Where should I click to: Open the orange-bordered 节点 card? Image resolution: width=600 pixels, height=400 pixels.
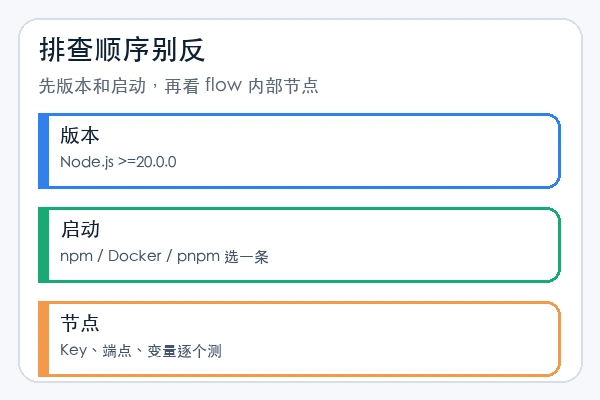pos(299,339)
